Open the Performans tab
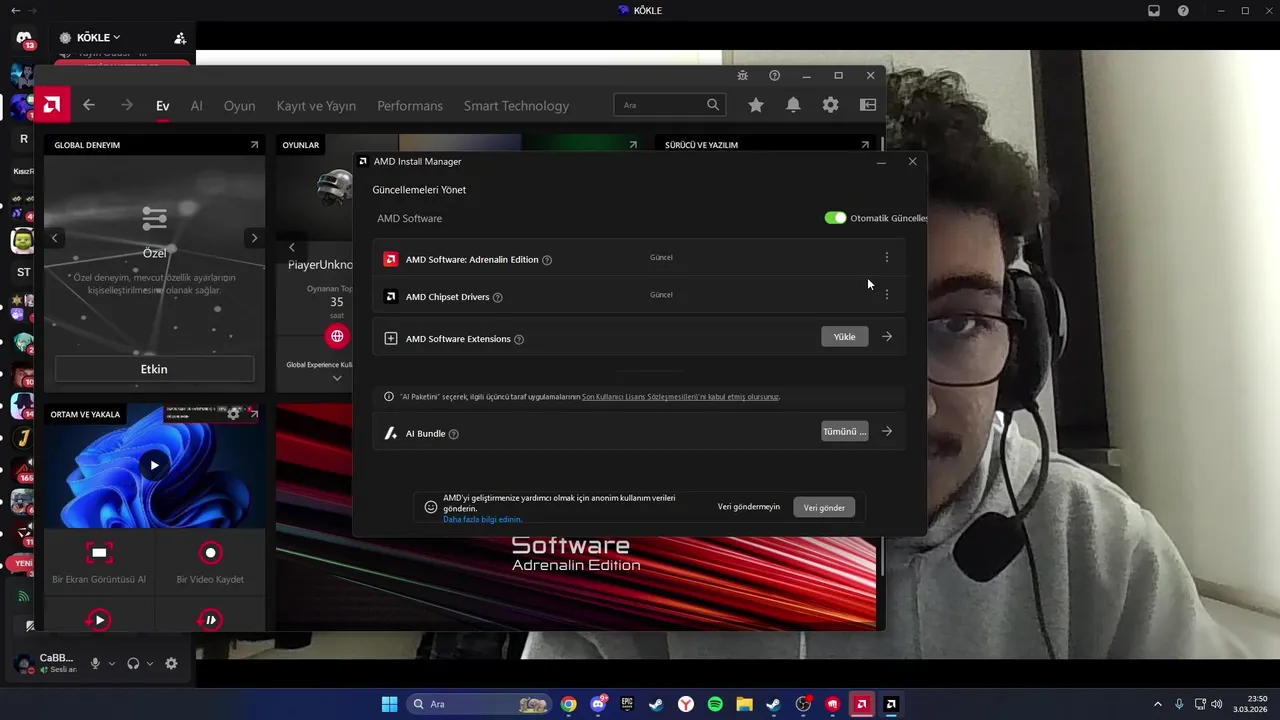Screen dimensions: 1280x720 [410, 106]
